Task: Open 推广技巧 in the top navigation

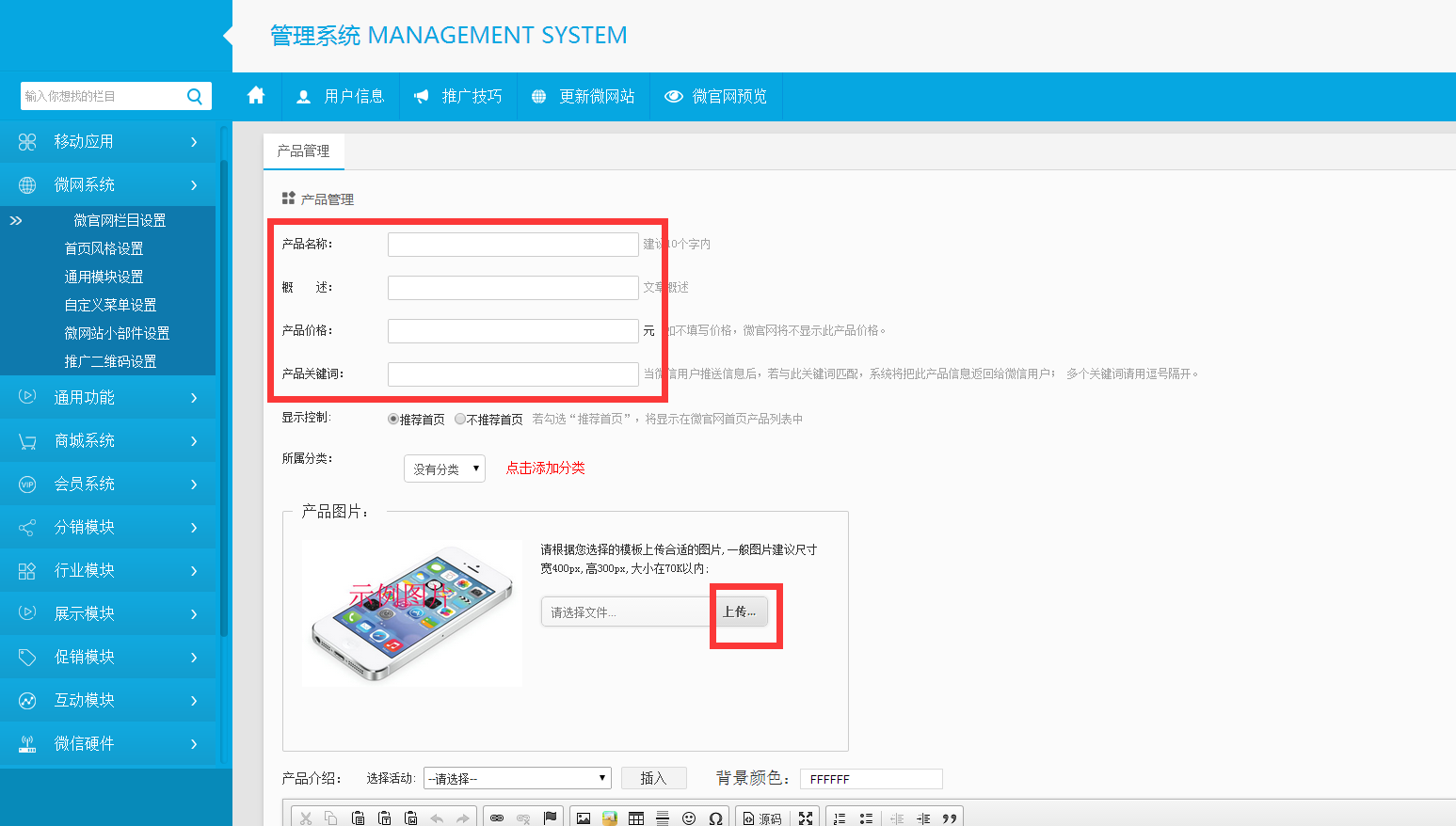Action: (458, 96)
